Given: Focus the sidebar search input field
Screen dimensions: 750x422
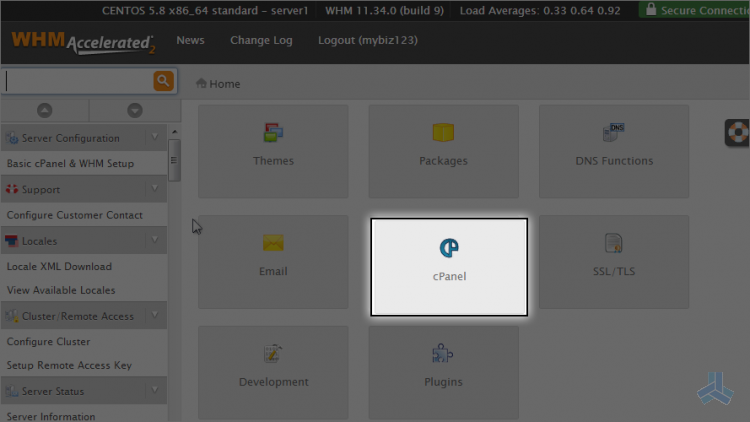Looking at the screenshot, I should [79, 81].
